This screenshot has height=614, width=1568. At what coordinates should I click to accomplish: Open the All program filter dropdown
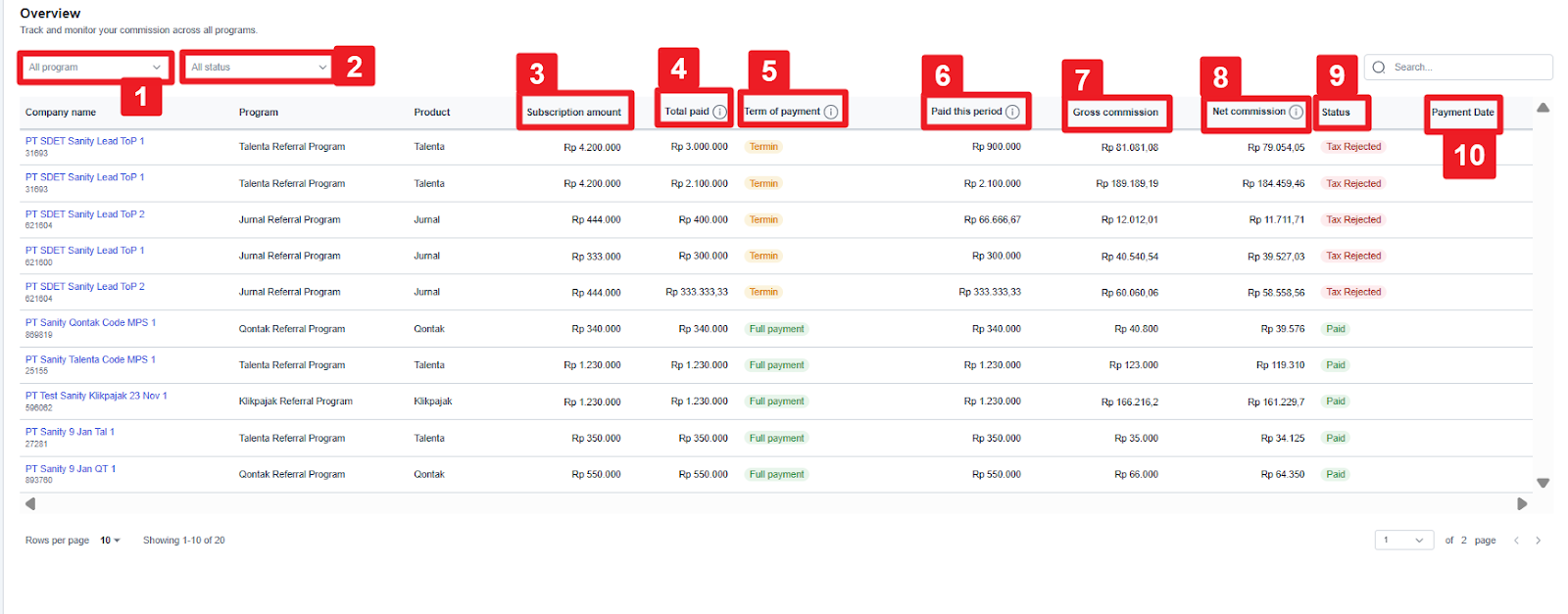(x=94, y=68)
